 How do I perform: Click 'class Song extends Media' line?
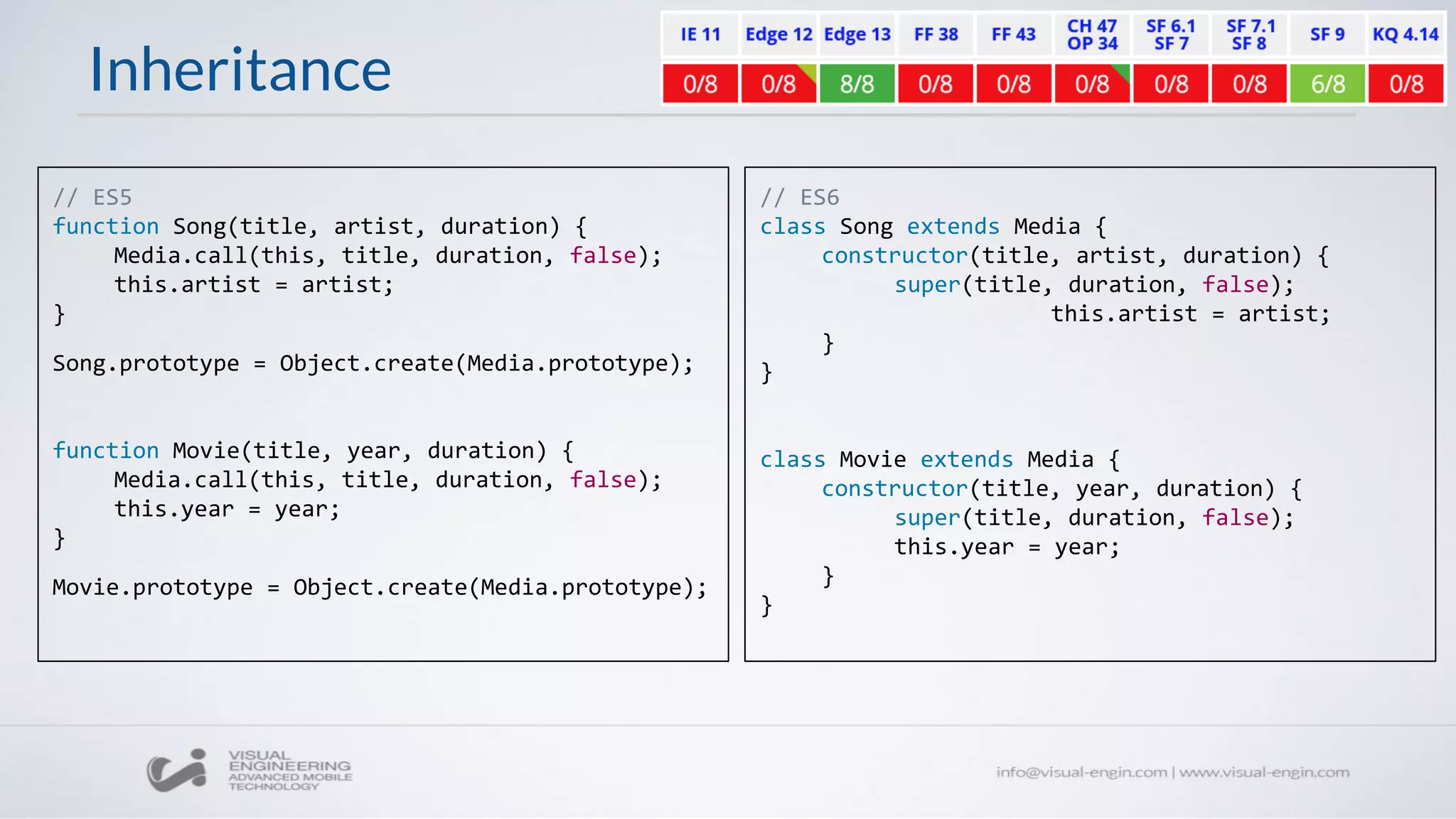point(933,227)
